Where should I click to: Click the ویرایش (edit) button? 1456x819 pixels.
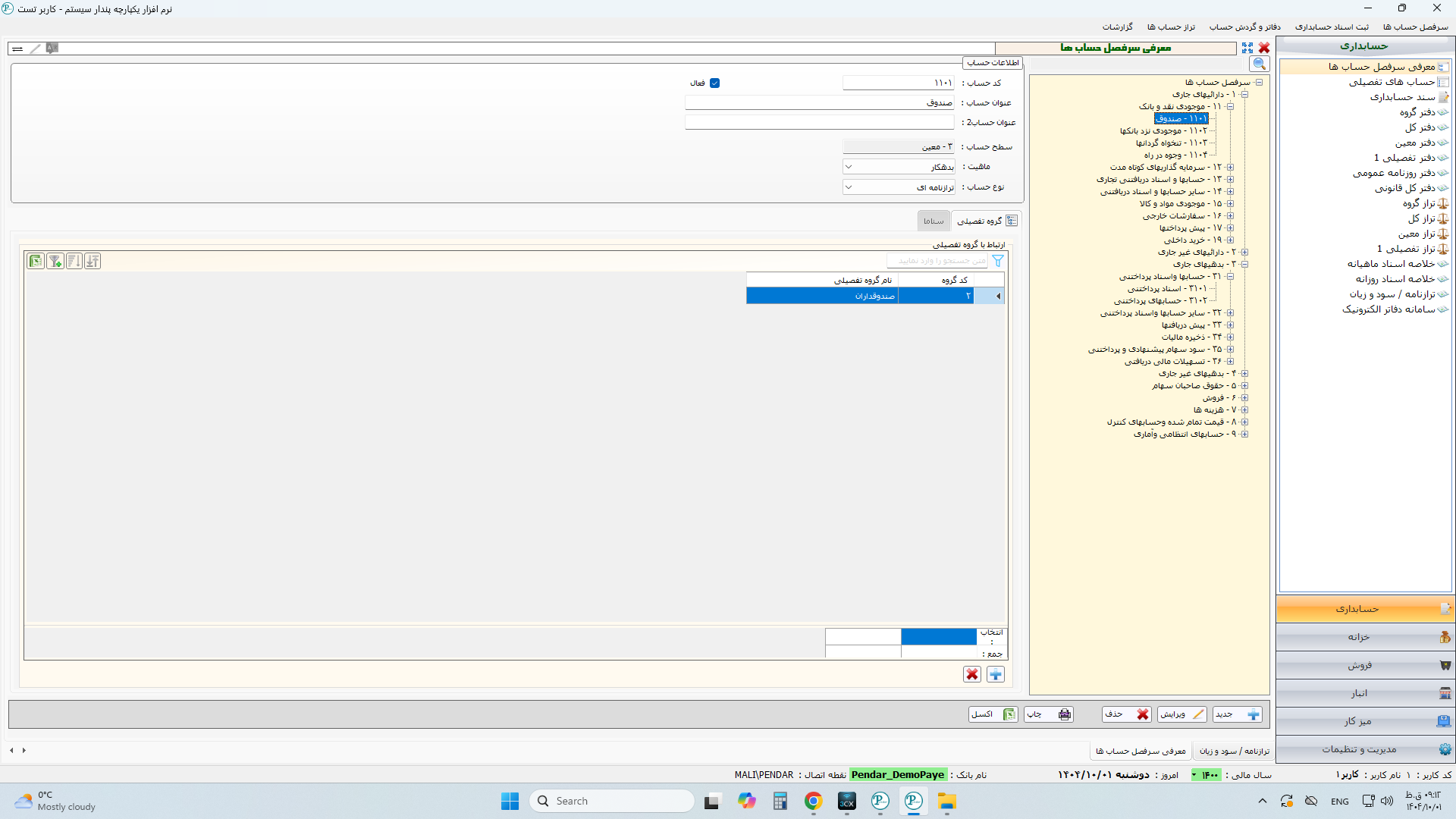click(x=1181, y=714)
